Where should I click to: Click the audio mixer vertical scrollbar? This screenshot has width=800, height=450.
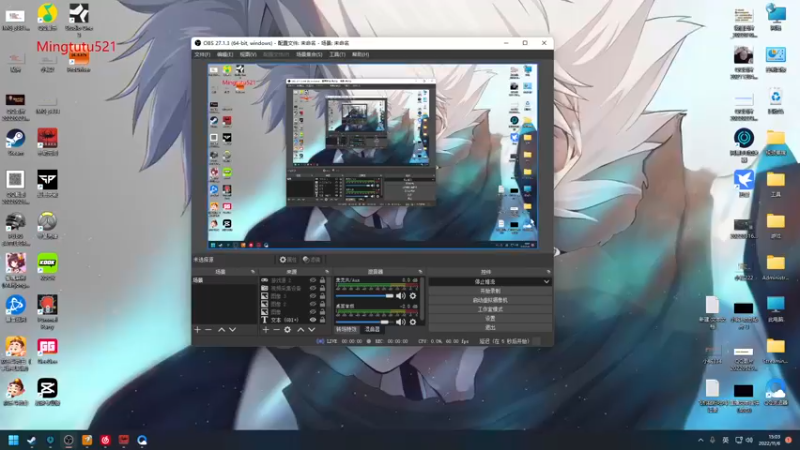423,298
